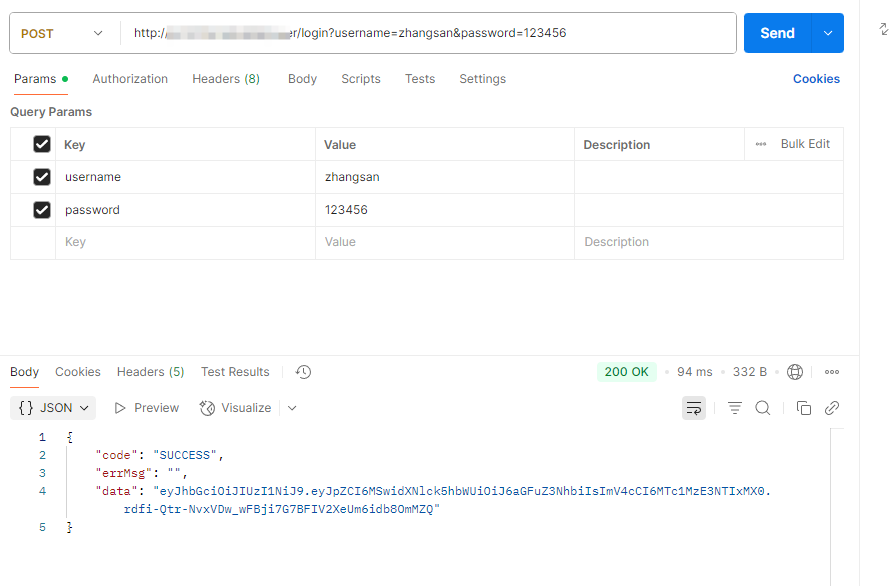
Task: Click response line number 4
Action: (x=42, y=491)
